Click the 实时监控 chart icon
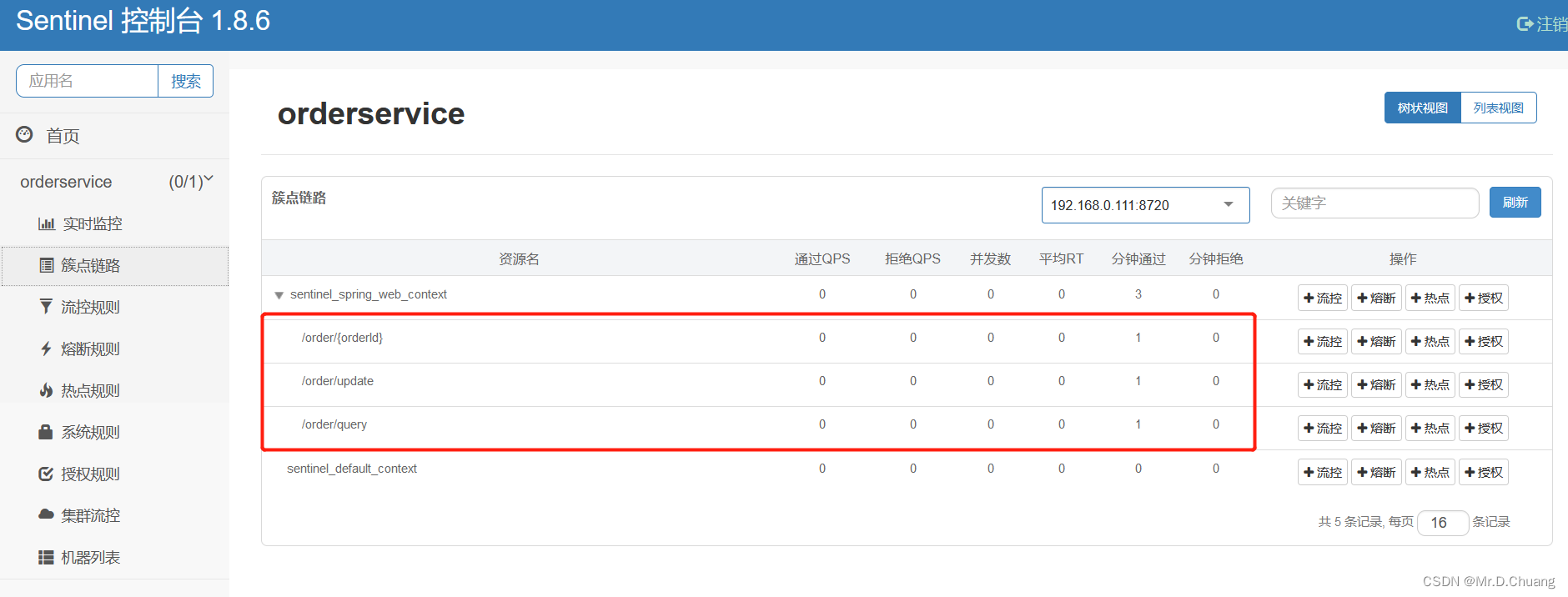The height and width of the screenshot is (597, 1568). 47,223
